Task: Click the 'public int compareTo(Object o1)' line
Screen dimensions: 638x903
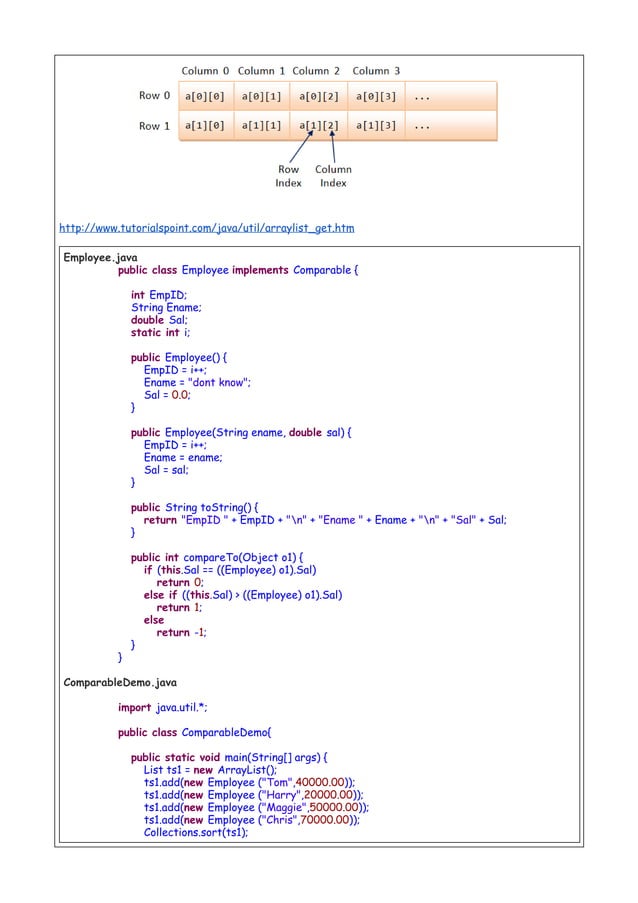Action: pyautogui.click(x=217, y=557)
